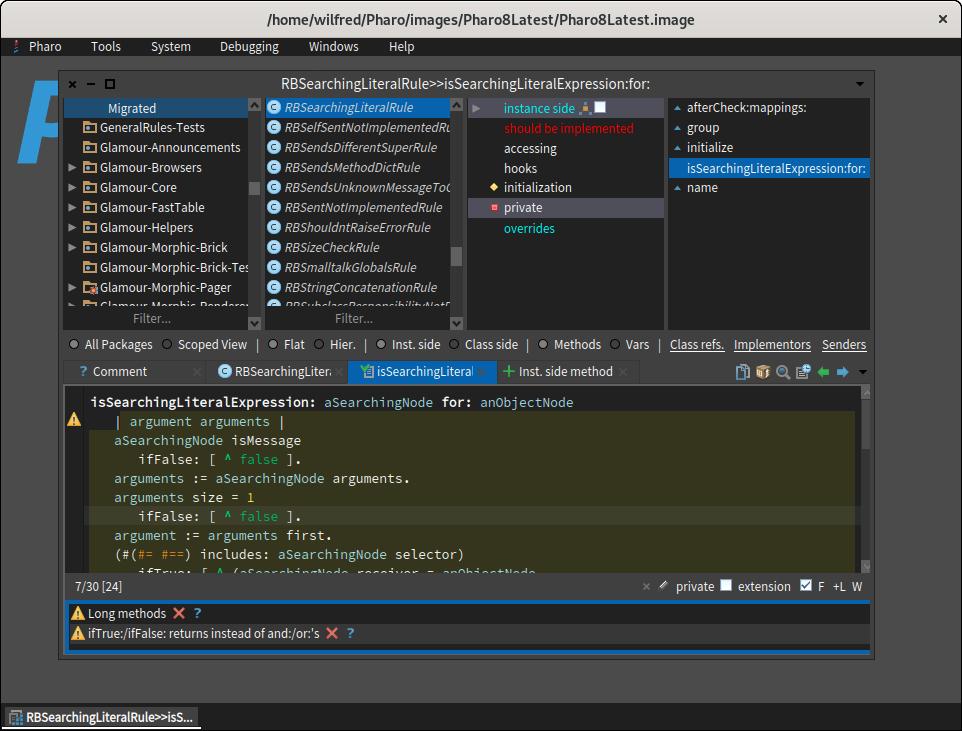The image size is (962, 731).
Task: Click the green back navigation arrow
Action: point(823,372)
